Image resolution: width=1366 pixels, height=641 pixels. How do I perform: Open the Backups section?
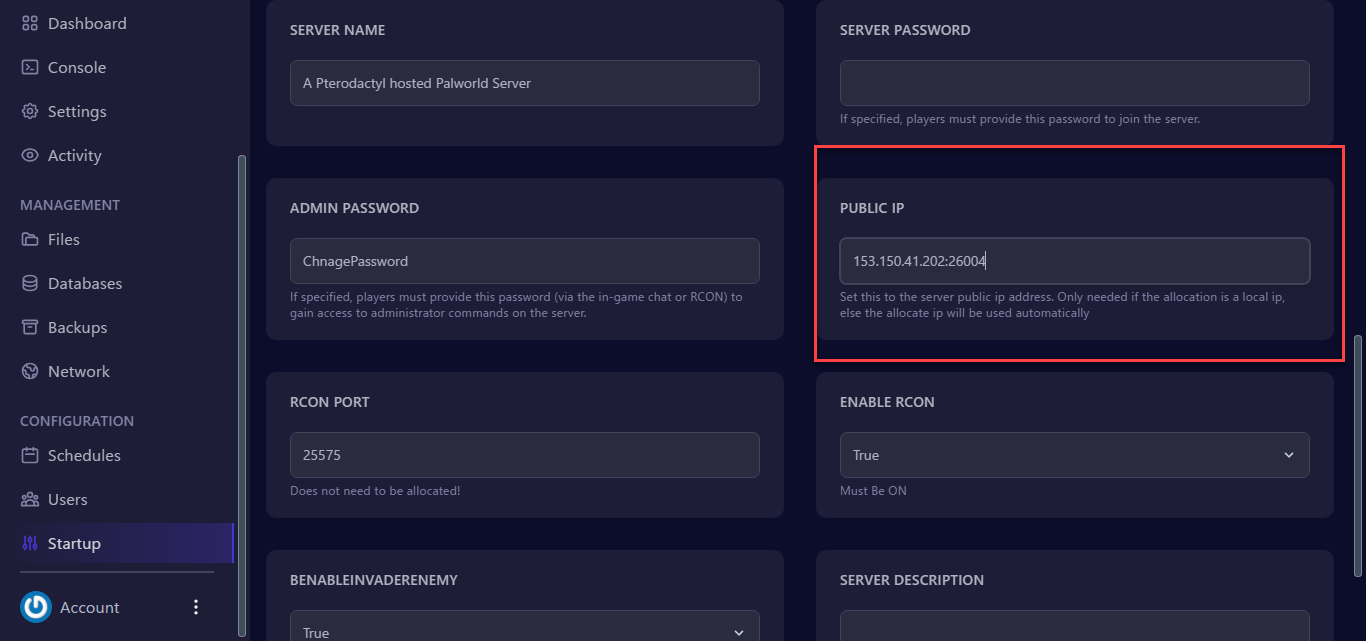pos(77,327)
